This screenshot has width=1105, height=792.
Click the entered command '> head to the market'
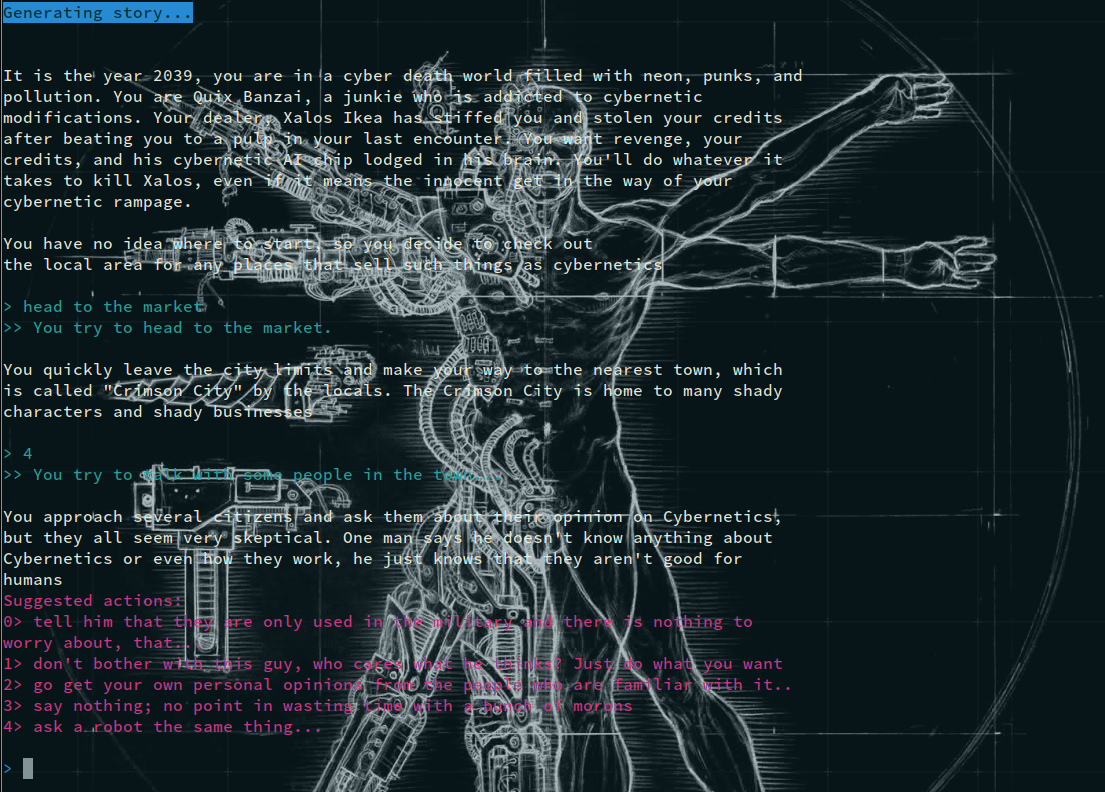[103, 307]
